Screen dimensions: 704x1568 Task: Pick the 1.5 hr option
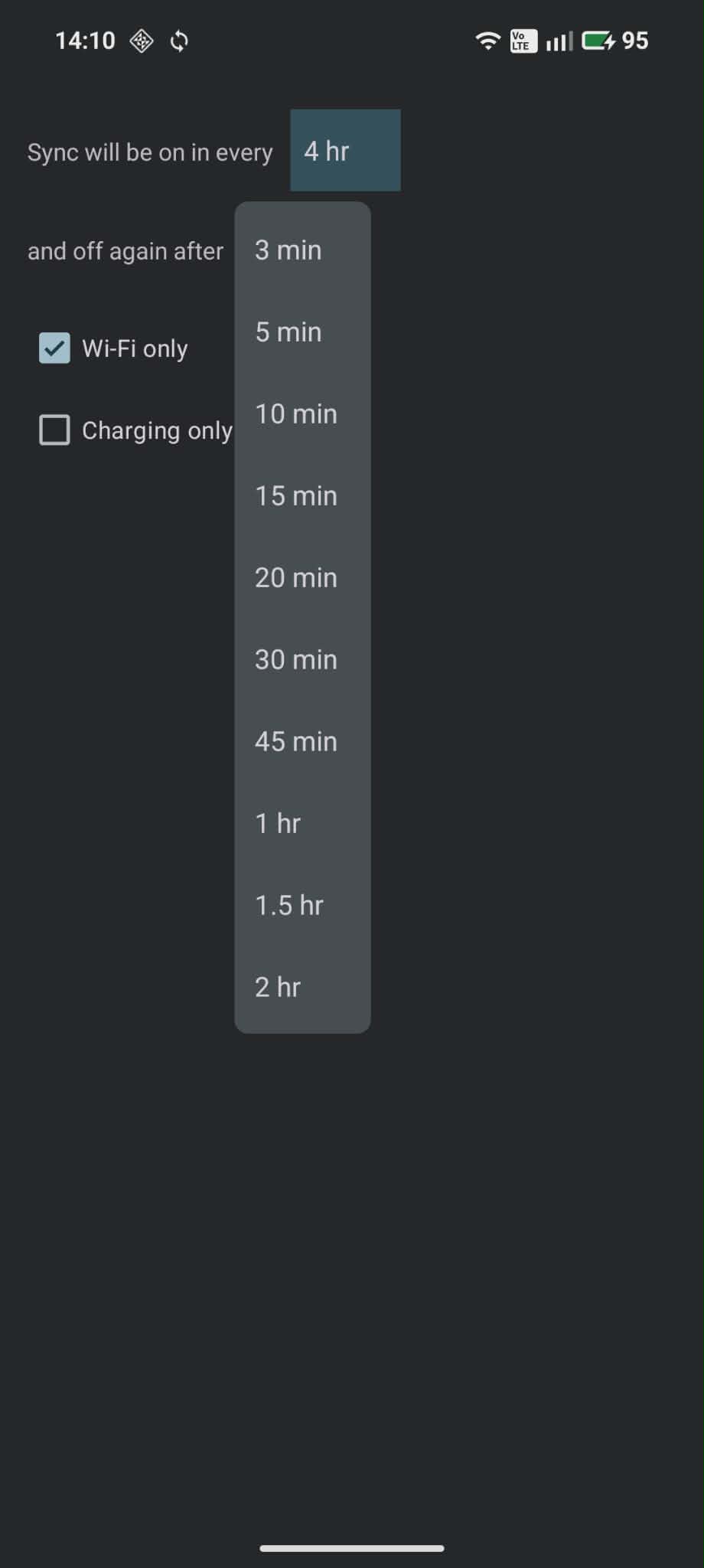coord(302,906)
